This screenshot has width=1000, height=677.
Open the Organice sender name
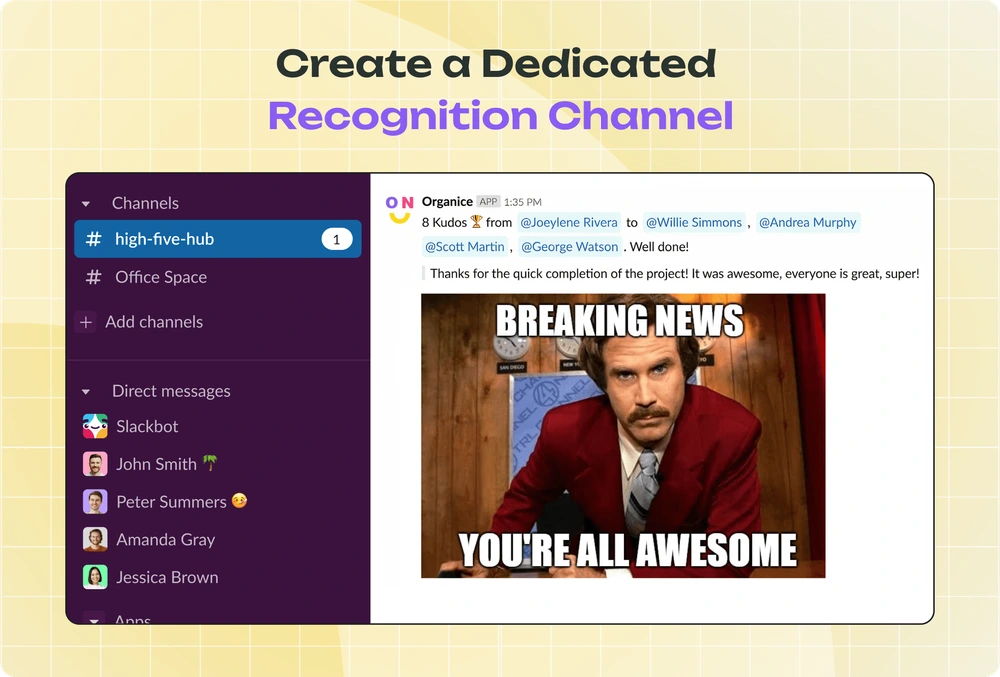point(447,201)
